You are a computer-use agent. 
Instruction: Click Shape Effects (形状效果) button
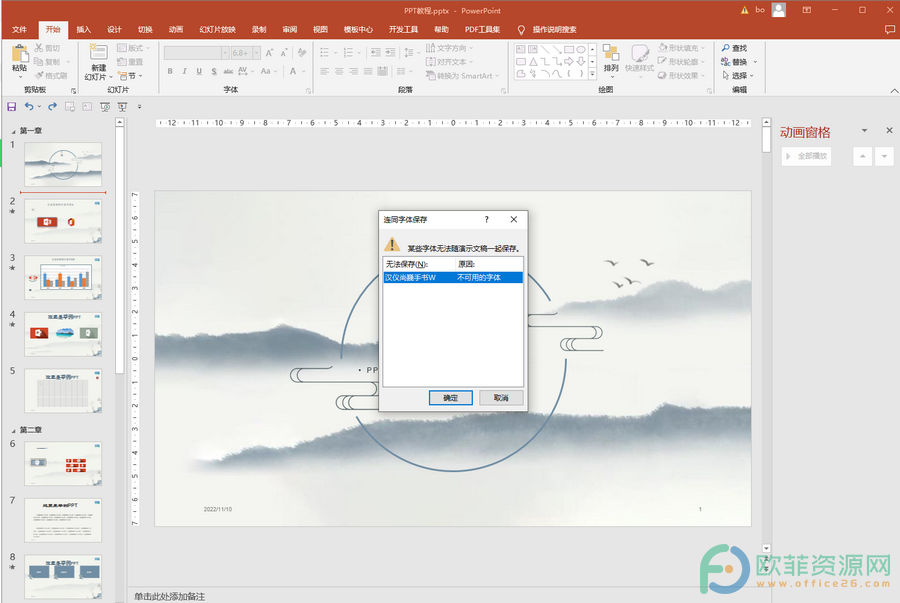682,76
